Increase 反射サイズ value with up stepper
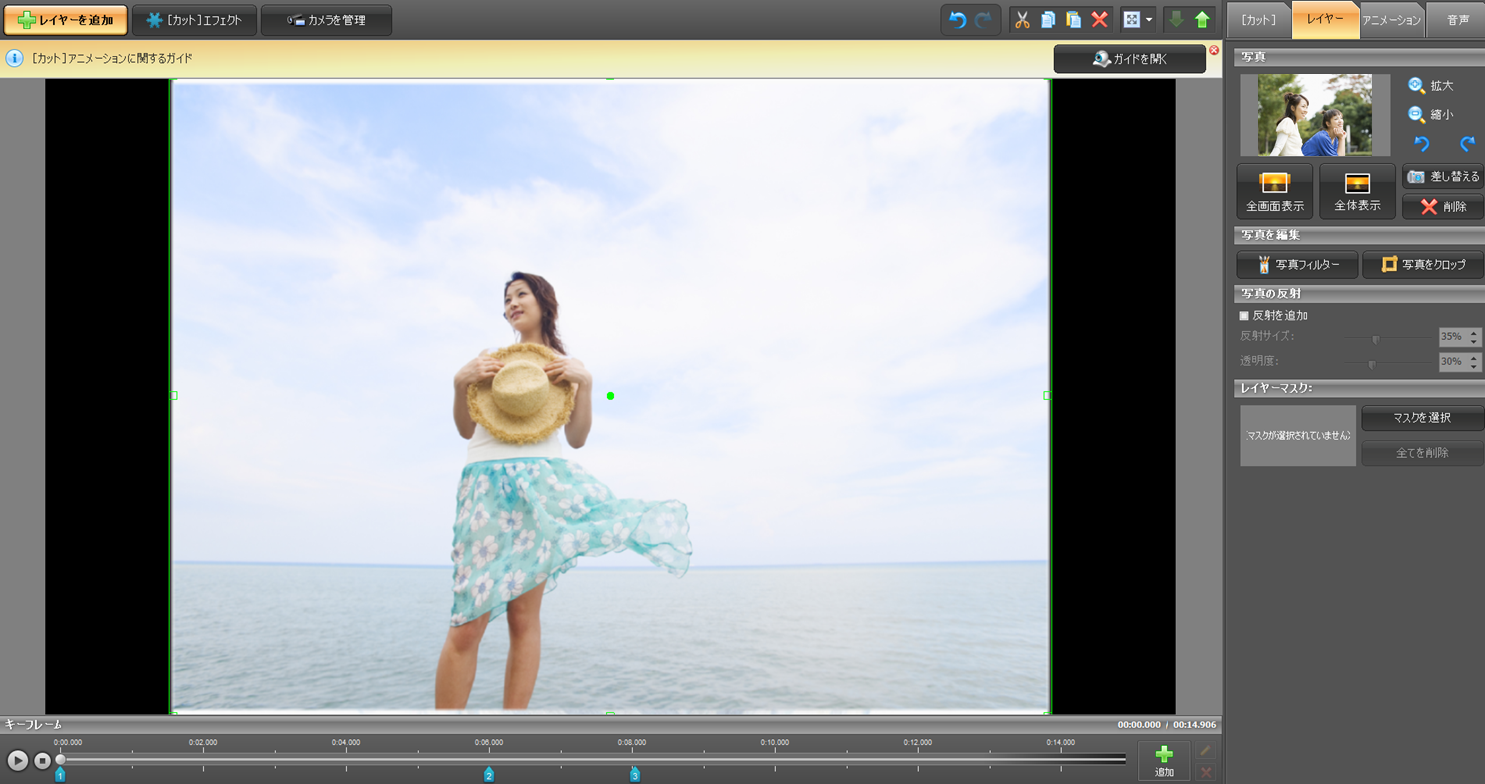 tap(1474, 332)
